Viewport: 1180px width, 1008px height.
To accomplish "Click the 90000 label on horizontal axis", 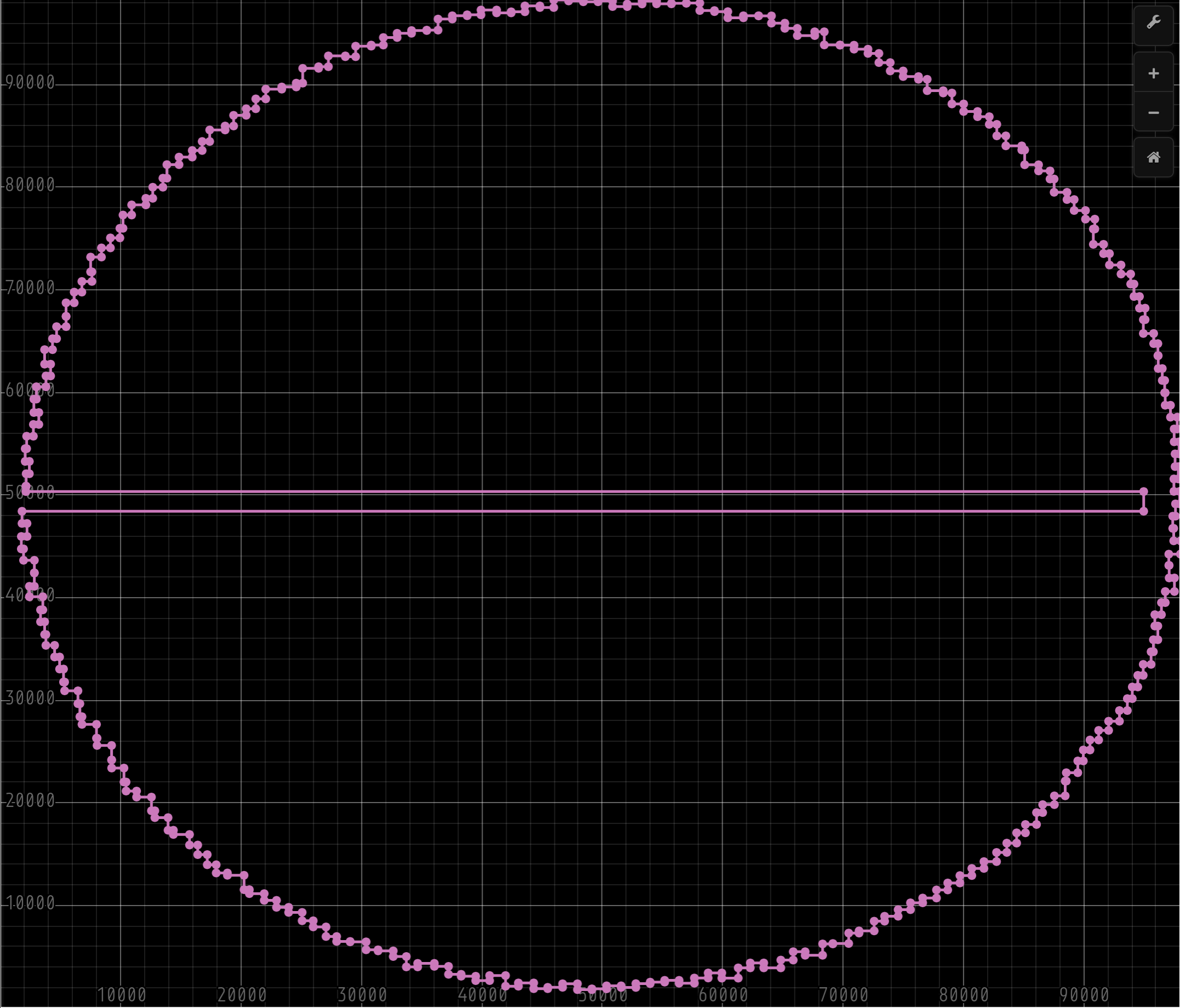I will [1084, 995].
